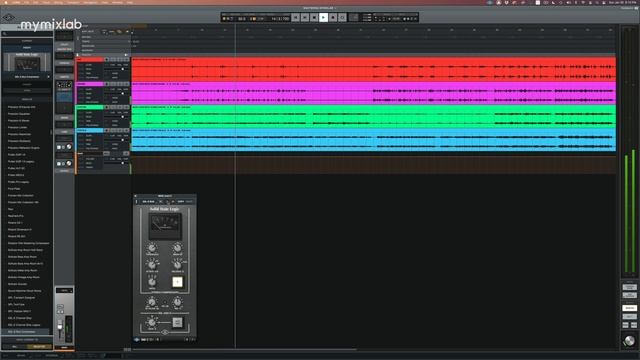Turn the Threshold knob on the SSL compressor
This screenshot has height=360, width=640.
152,248
